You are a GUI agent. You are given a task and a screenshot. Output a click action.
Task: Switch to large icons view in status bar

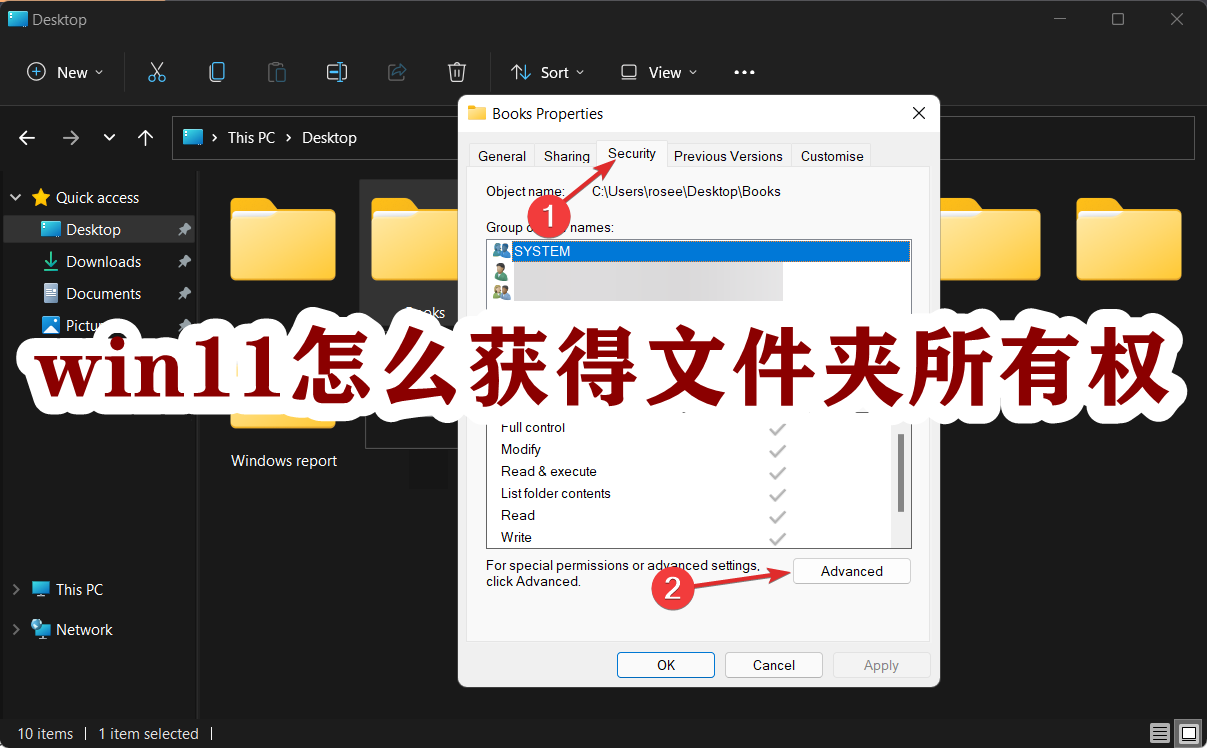[x=1187, y=733]
